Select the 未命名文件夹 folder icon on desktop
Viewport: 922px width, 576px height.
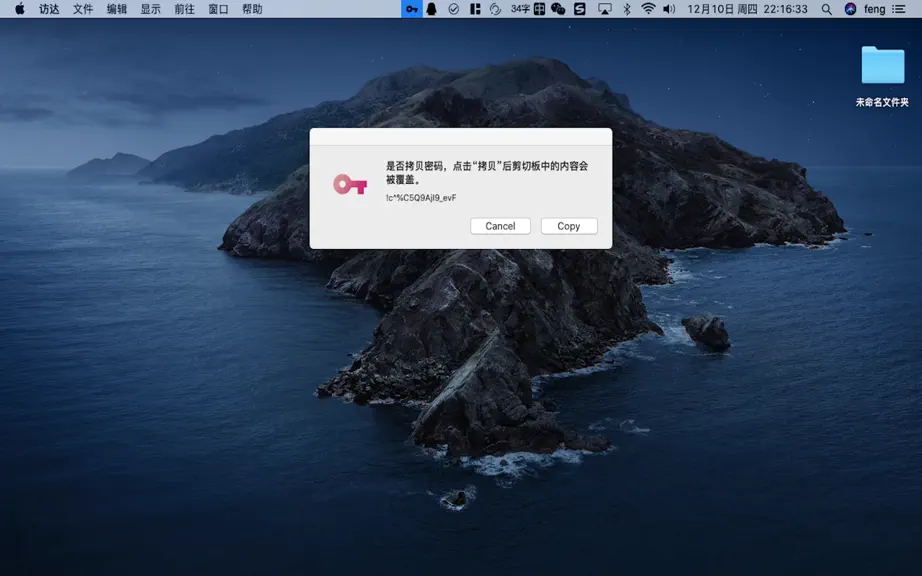point(883,65)
